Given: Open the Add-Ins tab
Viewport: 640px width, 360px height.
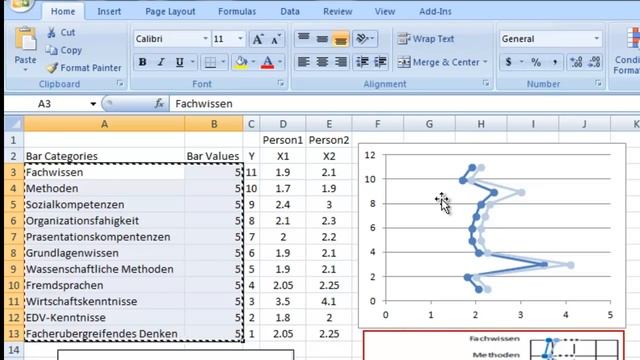Looking at the screenshot, I should point(435,11).
